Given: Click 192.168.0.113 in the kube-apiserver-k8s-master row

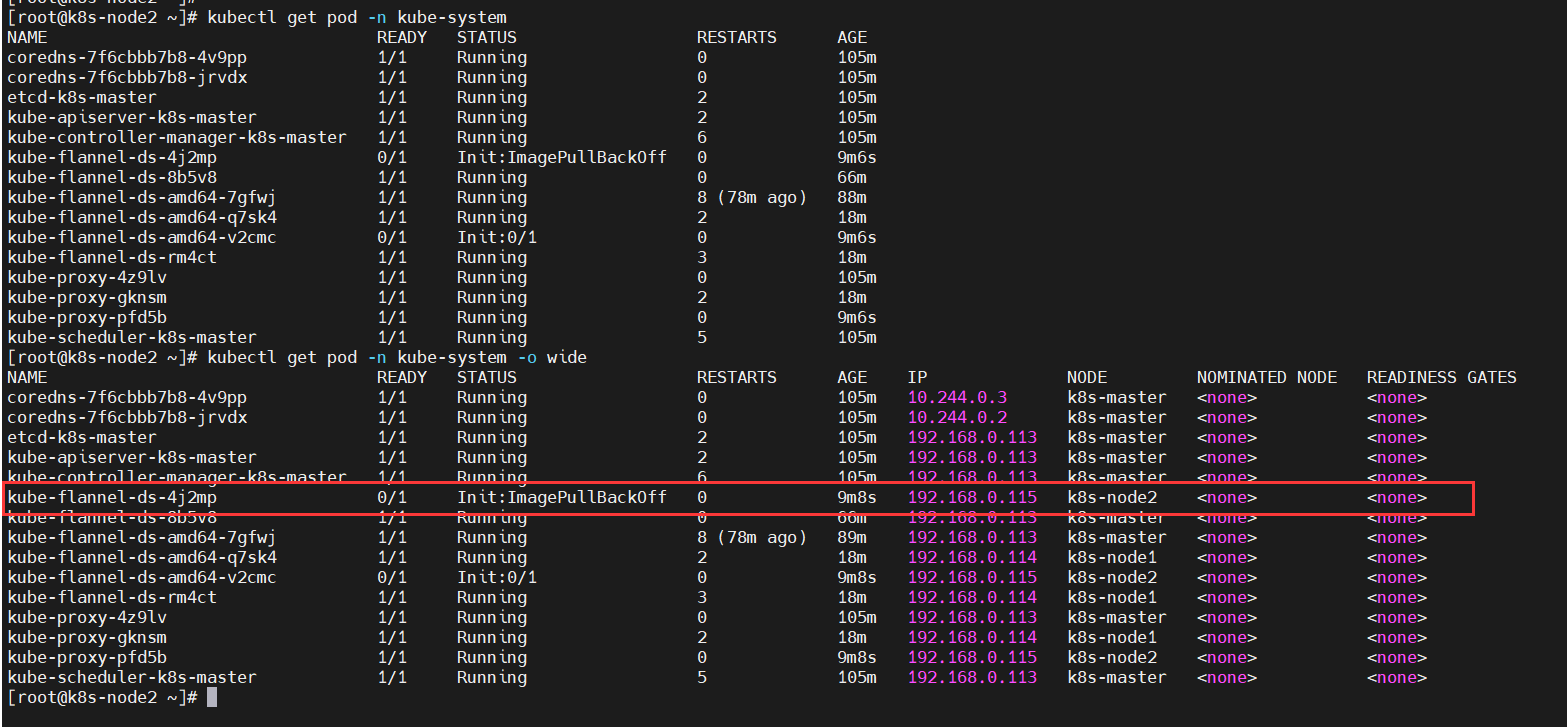Looking at the screenshot, I should click(x=972, y=457).
